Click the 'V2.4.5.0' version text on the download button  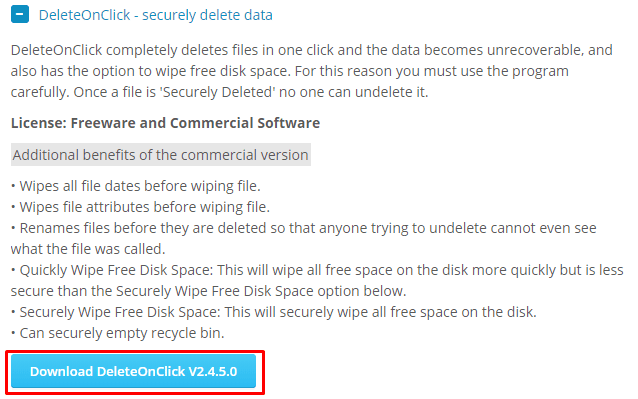(213, 371)
